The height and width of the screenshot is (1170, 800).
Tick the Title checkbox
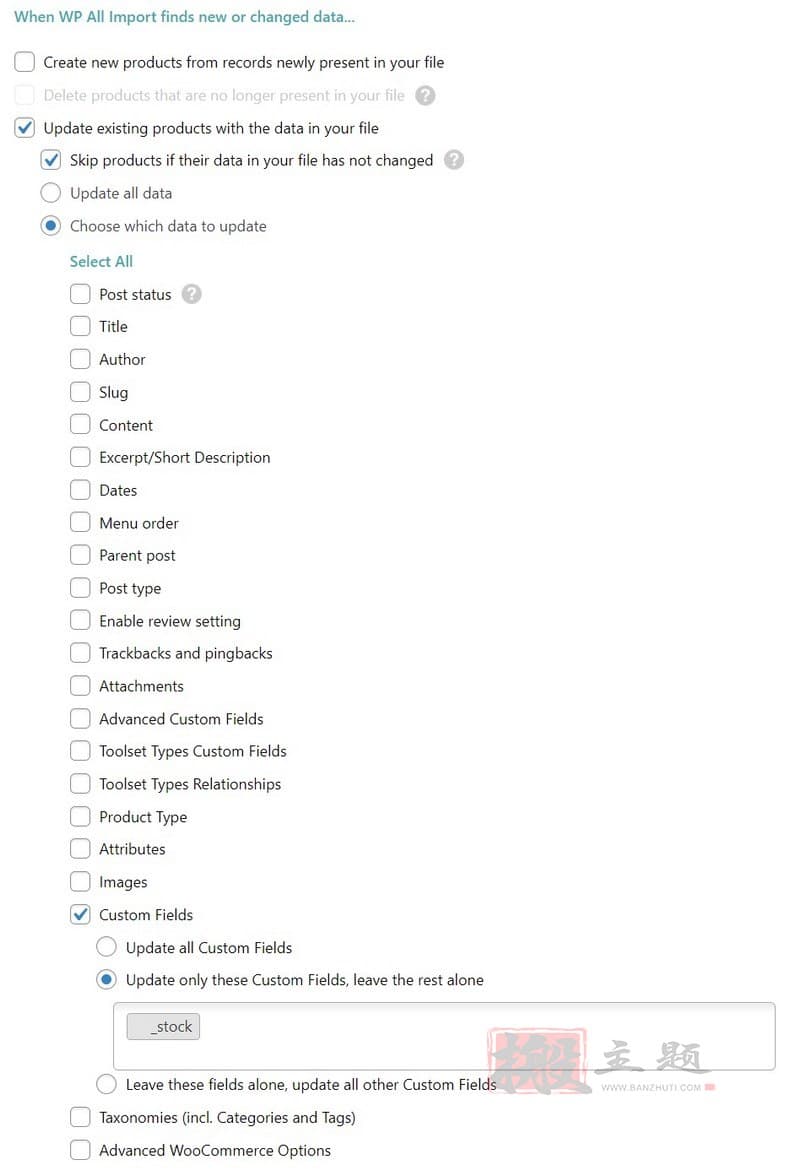click(x=80, y=327)
